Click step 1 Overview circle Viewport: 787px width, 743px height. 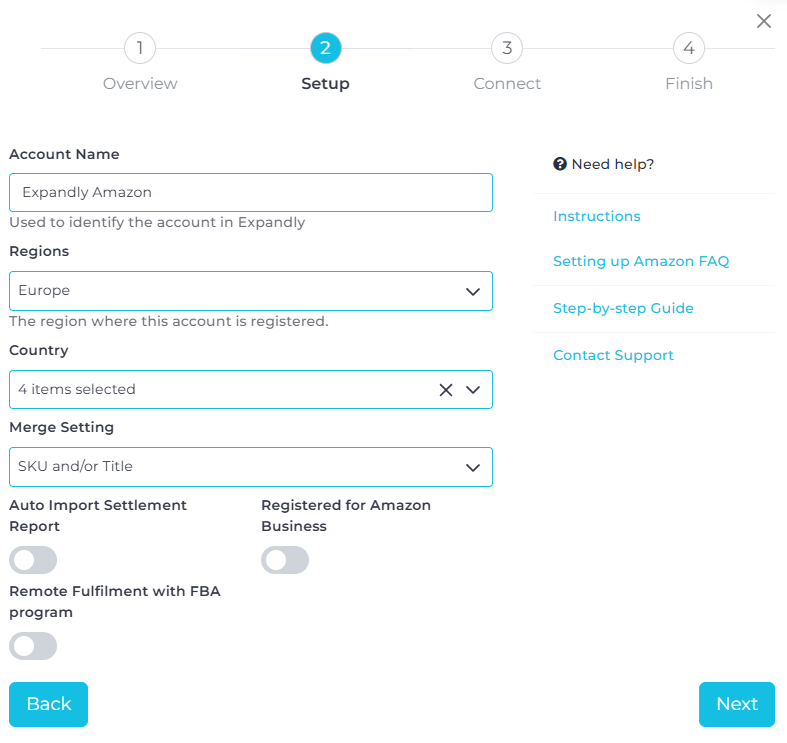pyautogui.click(x=140, y=48)
